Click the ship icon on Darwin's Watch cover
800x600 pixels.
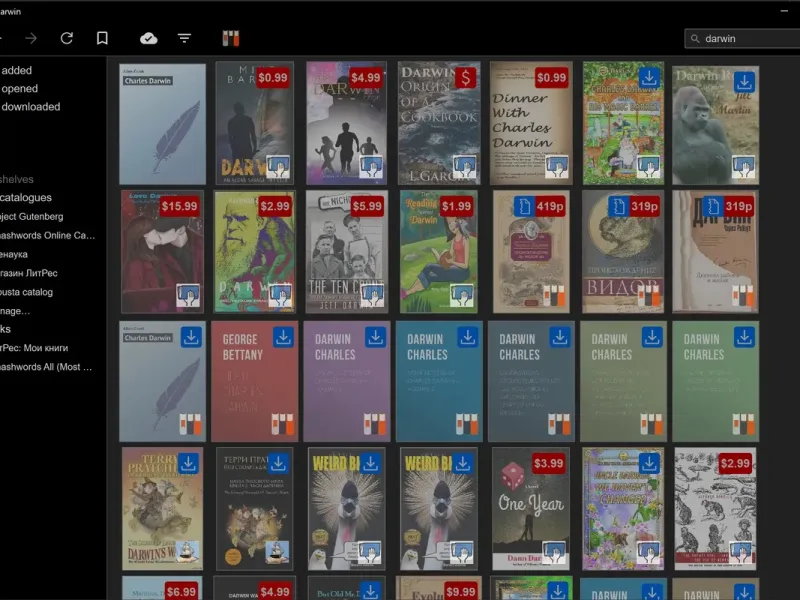click(x=188, y=552)
